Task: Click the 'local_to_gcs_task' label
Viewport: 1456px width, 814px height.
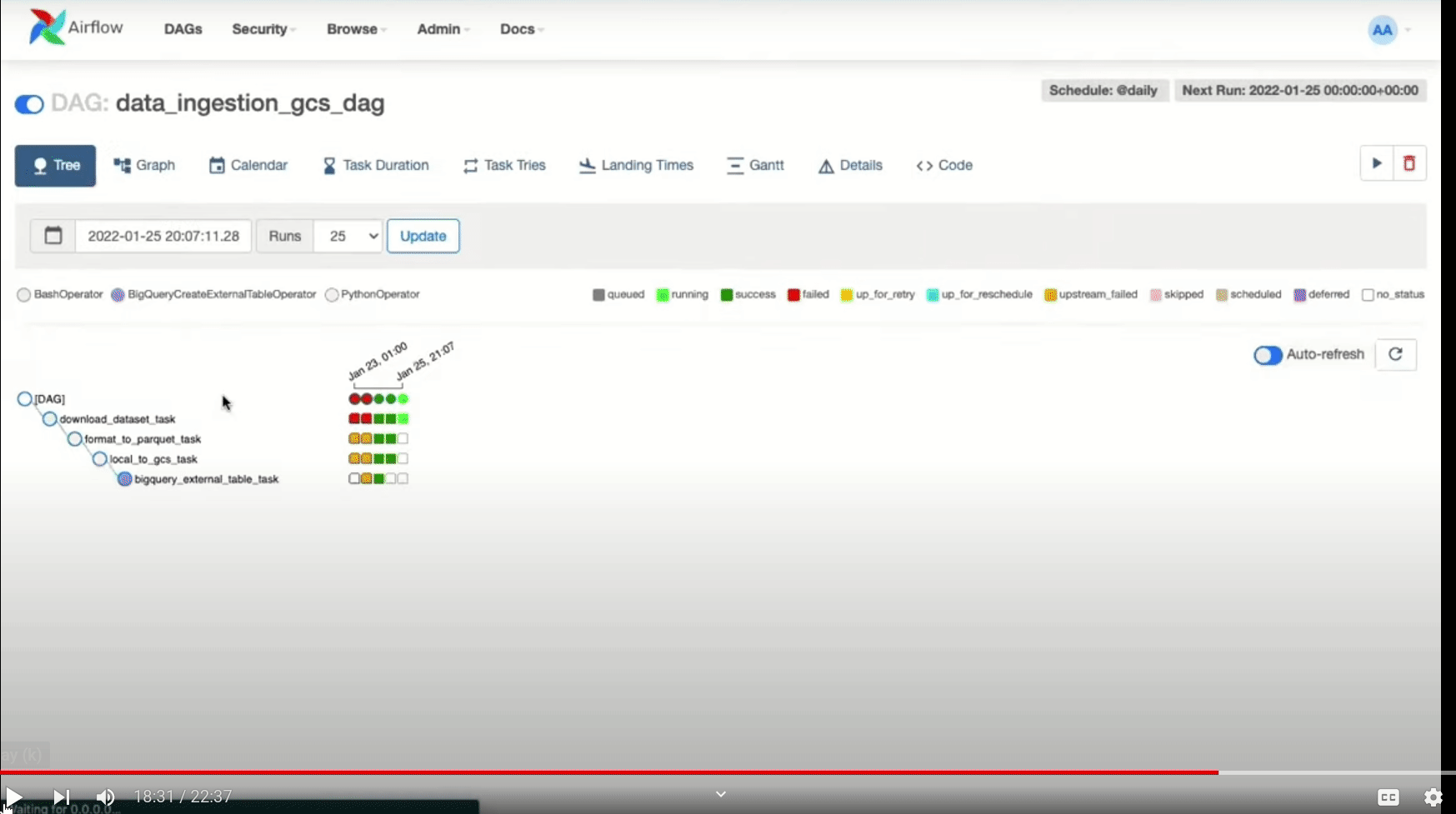Action: tap(153, 459)
